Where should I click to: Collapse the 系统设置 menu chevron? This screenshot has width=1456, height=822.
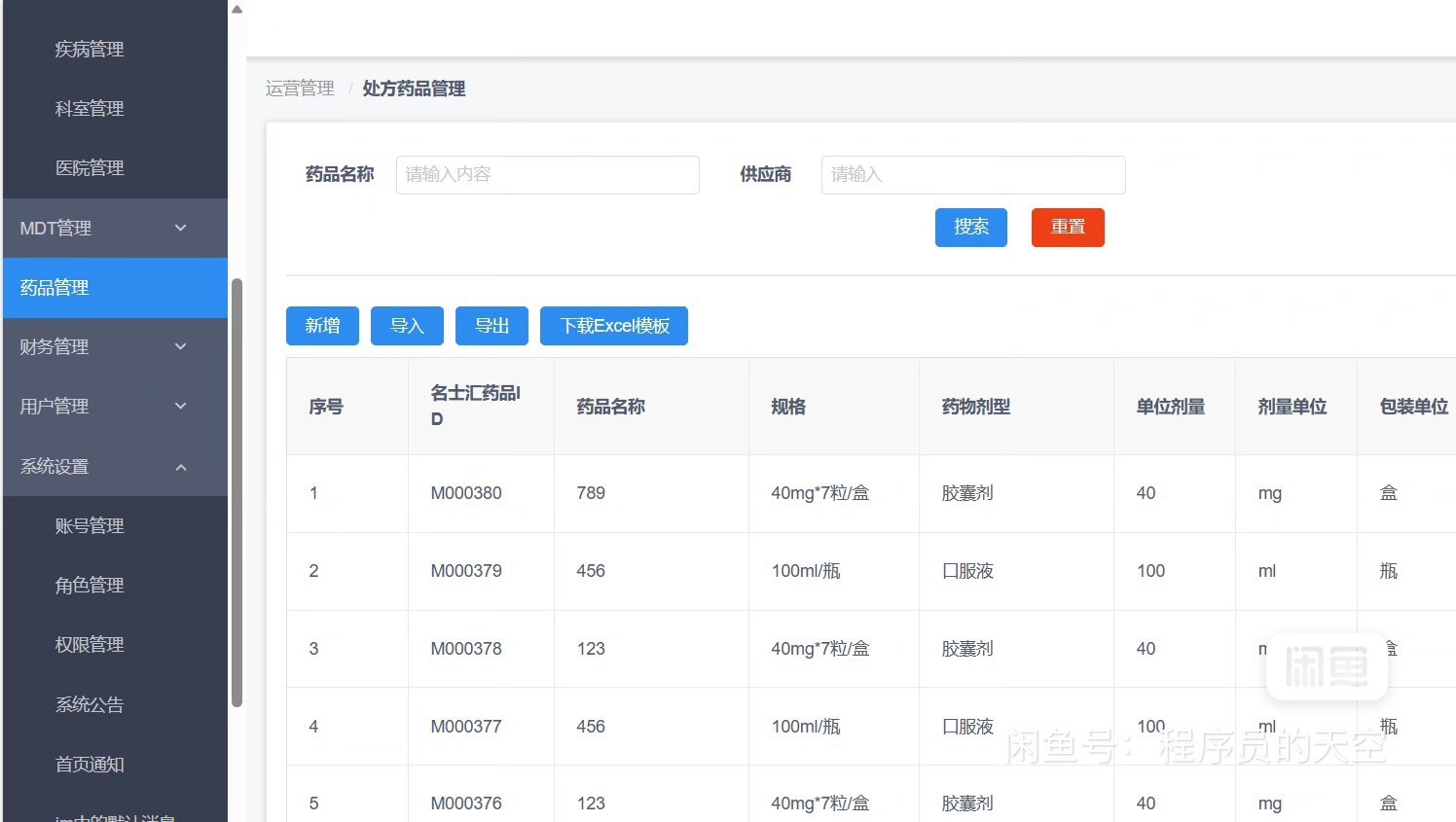tap(180, 467)
